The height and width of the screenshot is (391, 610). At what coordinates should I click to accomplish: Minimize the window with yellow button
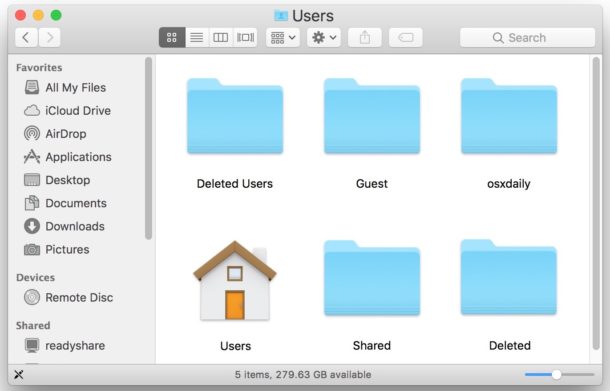click(38, 16)
